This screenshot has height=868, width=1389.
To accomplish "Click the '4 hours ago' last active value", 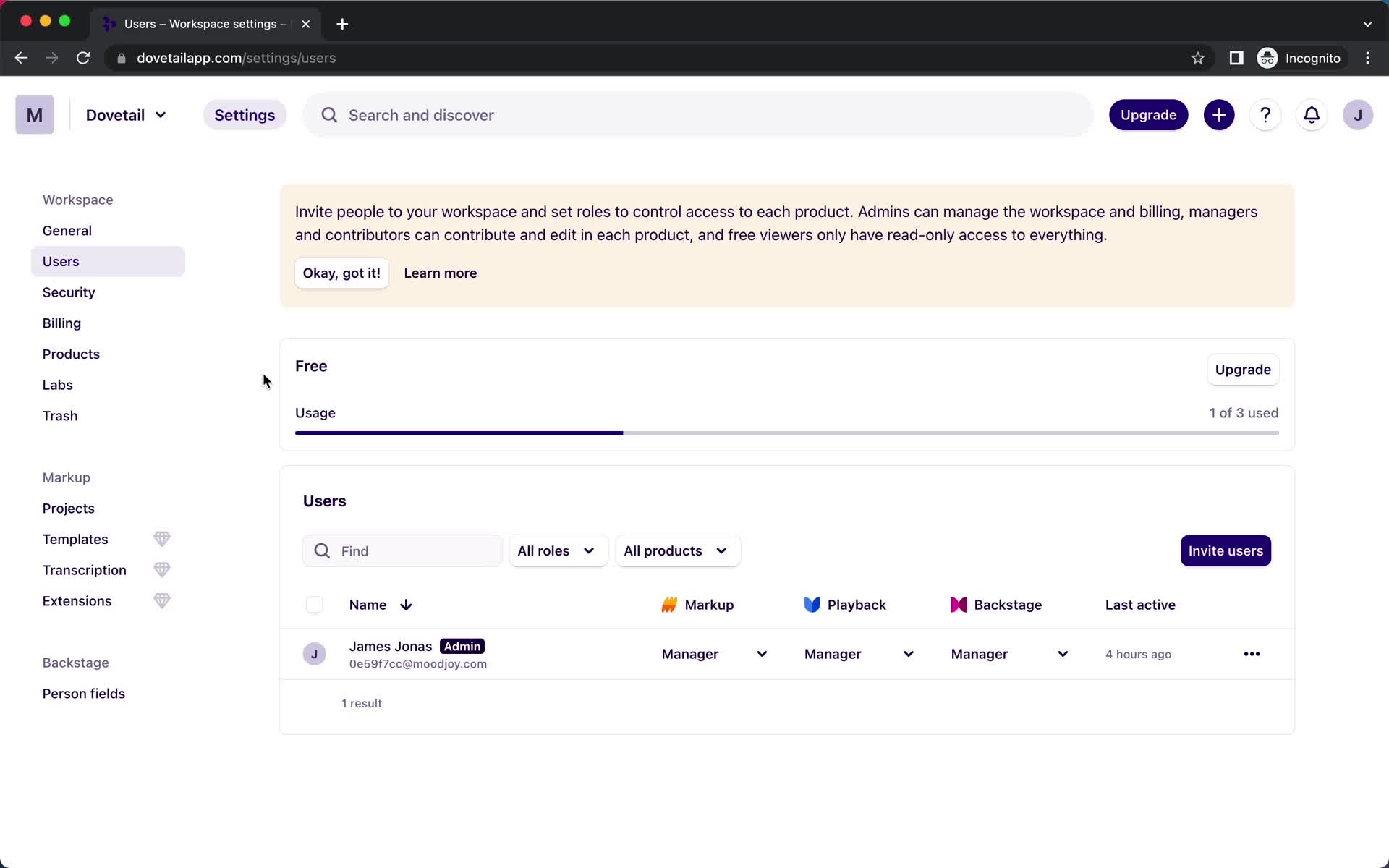I will click(x=1138, y=654).
